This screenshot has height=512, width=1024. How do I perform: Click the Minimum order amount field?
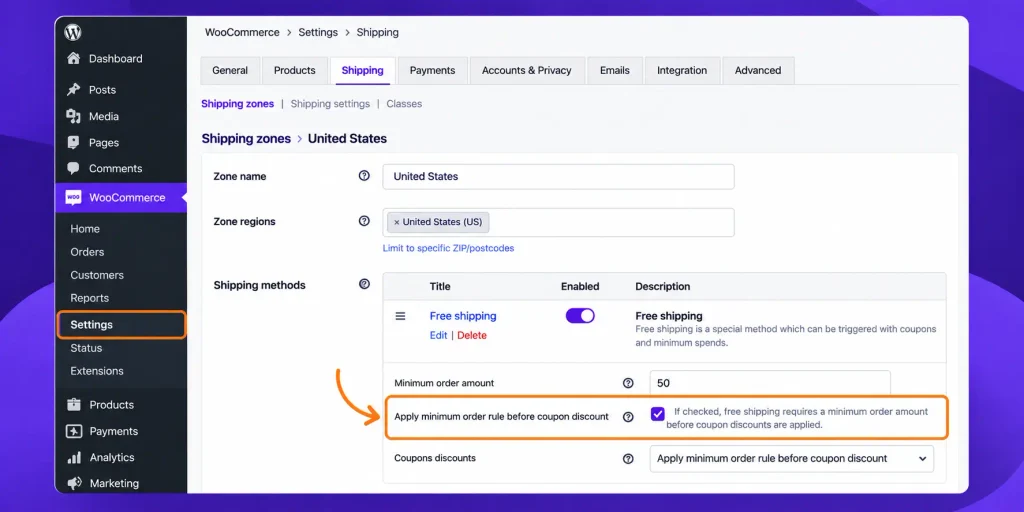pyautogui.click(x=770, y=383)
